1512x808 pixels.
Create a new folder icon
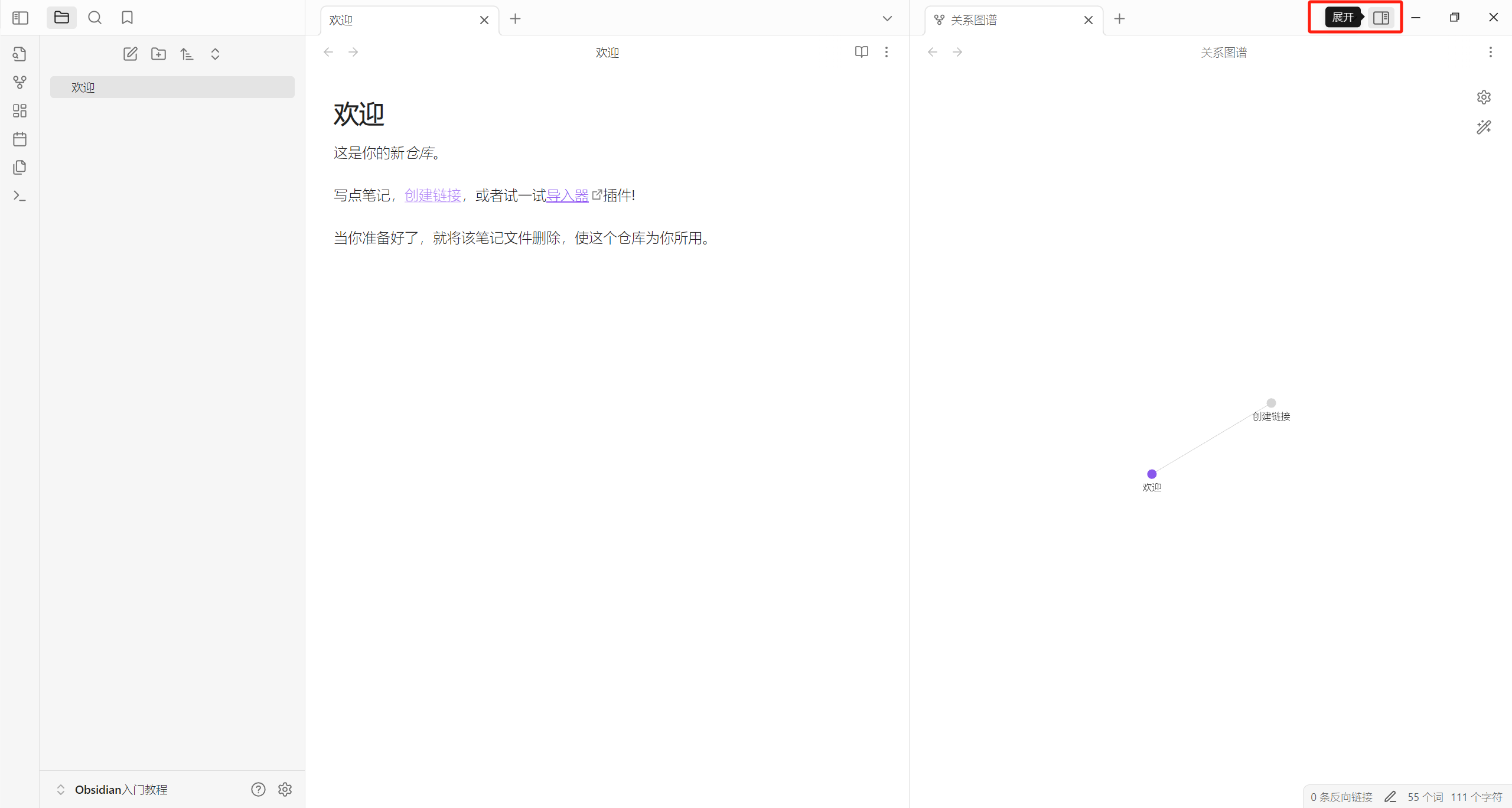click(x=158, y=54)
